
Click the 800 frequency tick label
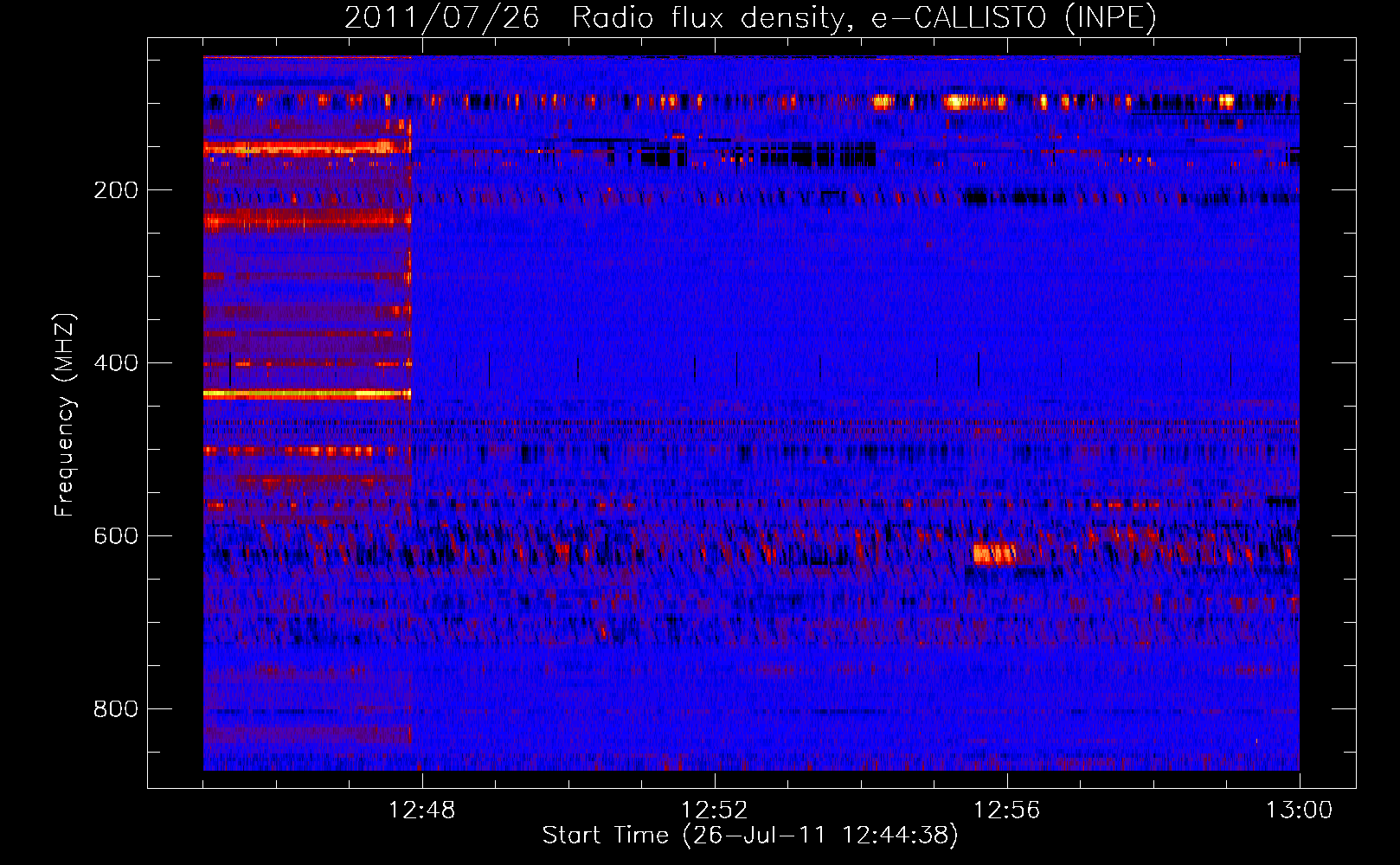pos(116,709)
